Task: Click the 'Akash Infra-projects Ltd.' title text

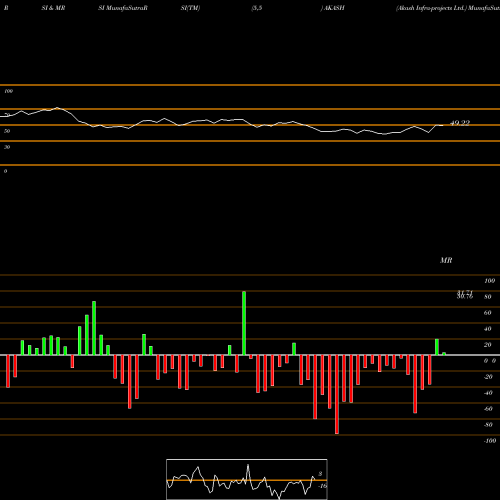Action: tap(430, 8)
